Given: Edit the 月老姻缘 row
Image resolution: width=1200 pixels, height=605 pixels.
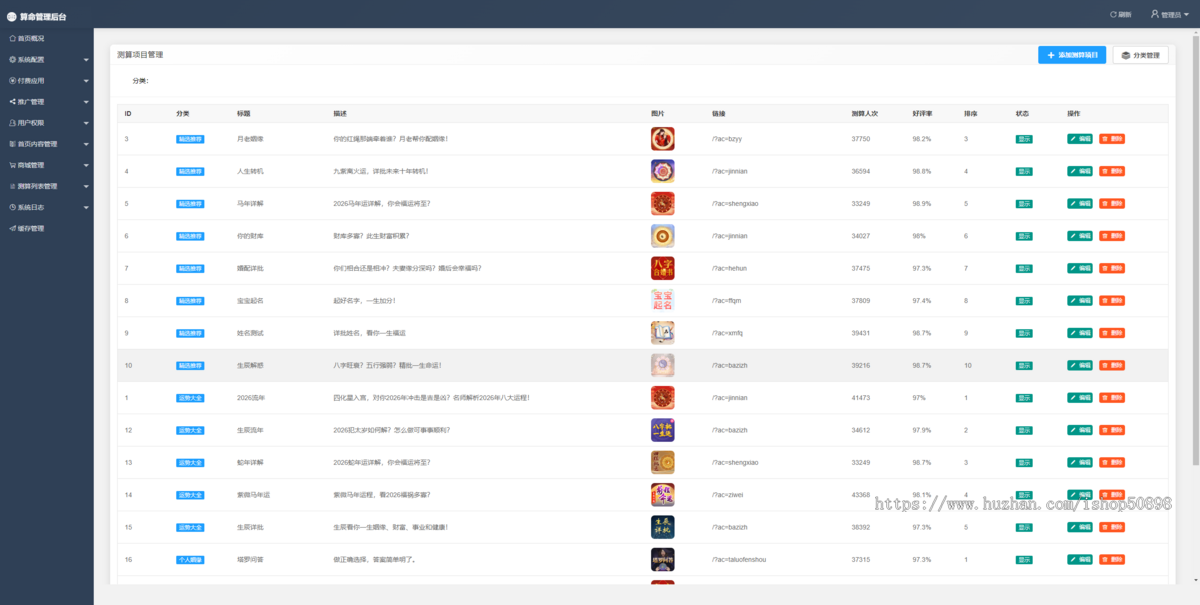Looking at the screenshot, I should pyautogui.click(x=1080, y=139).
